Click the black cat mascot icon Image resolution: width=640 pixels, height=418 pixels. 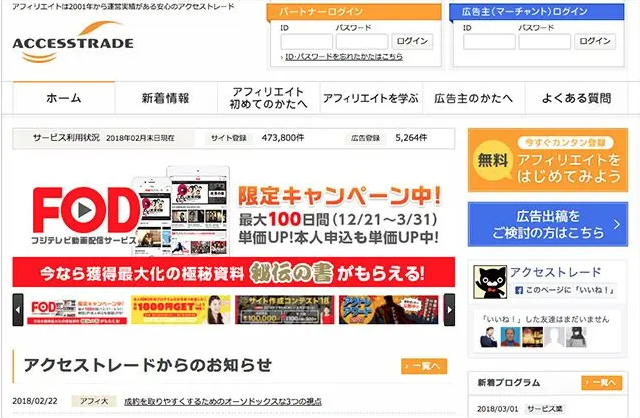coord(490,282)
